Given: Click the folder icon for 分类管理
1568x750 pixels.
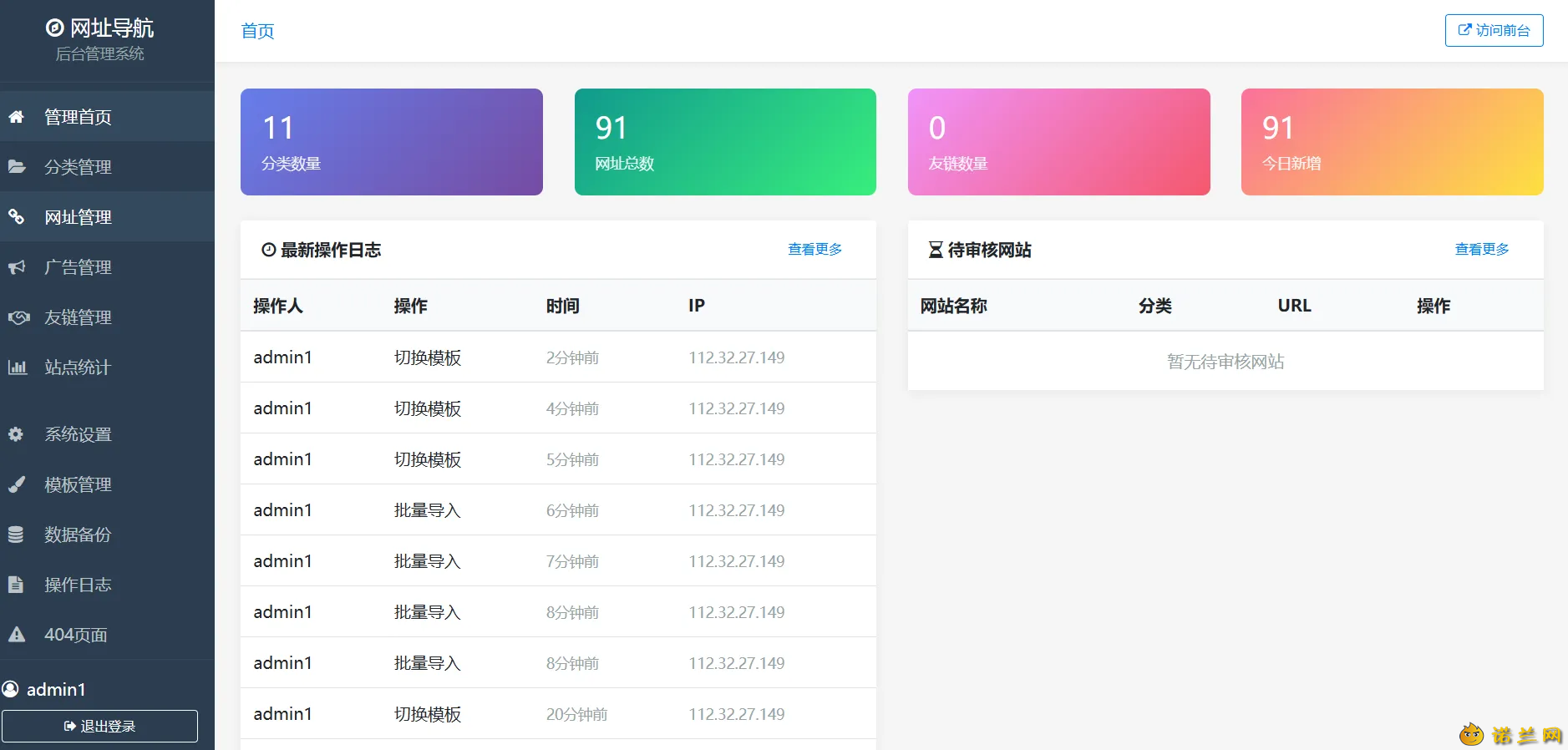Looking at the screenshot, I should pos(17,166).
